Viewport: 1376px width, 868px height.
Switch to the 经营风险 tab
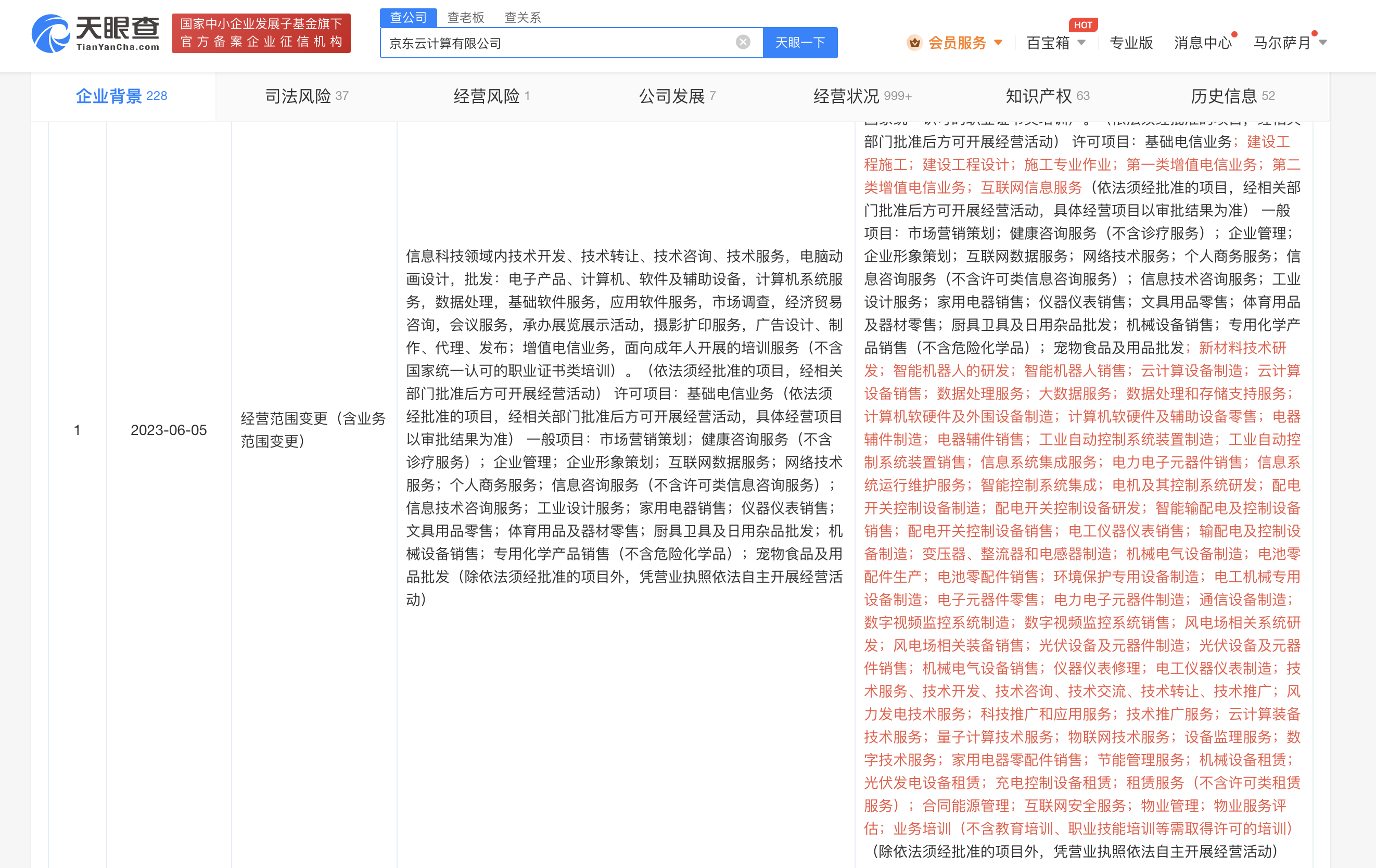point(492,96)
